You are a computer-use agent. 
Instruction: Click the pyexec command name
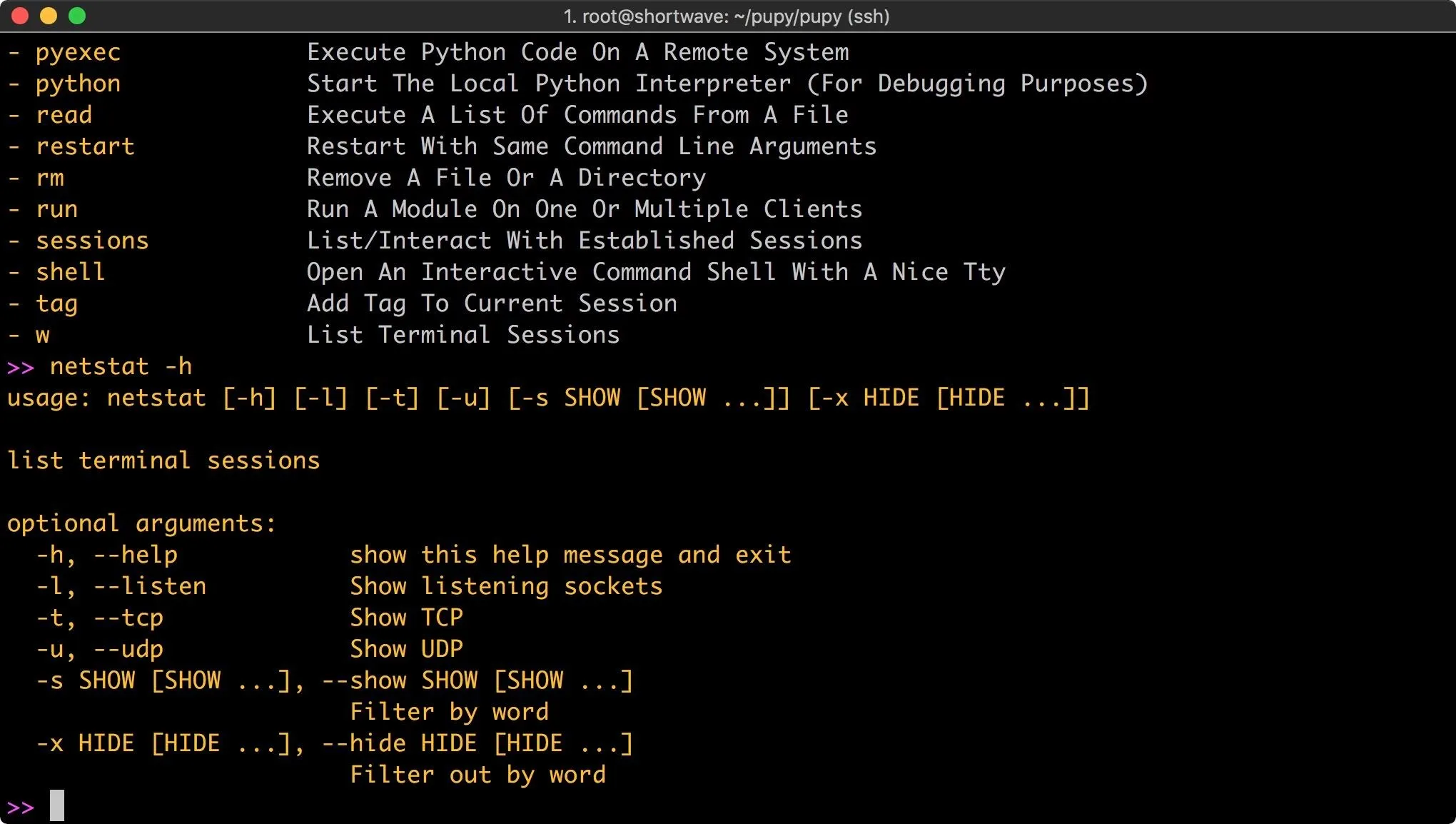pyautogui.click(x=78, y=52)
